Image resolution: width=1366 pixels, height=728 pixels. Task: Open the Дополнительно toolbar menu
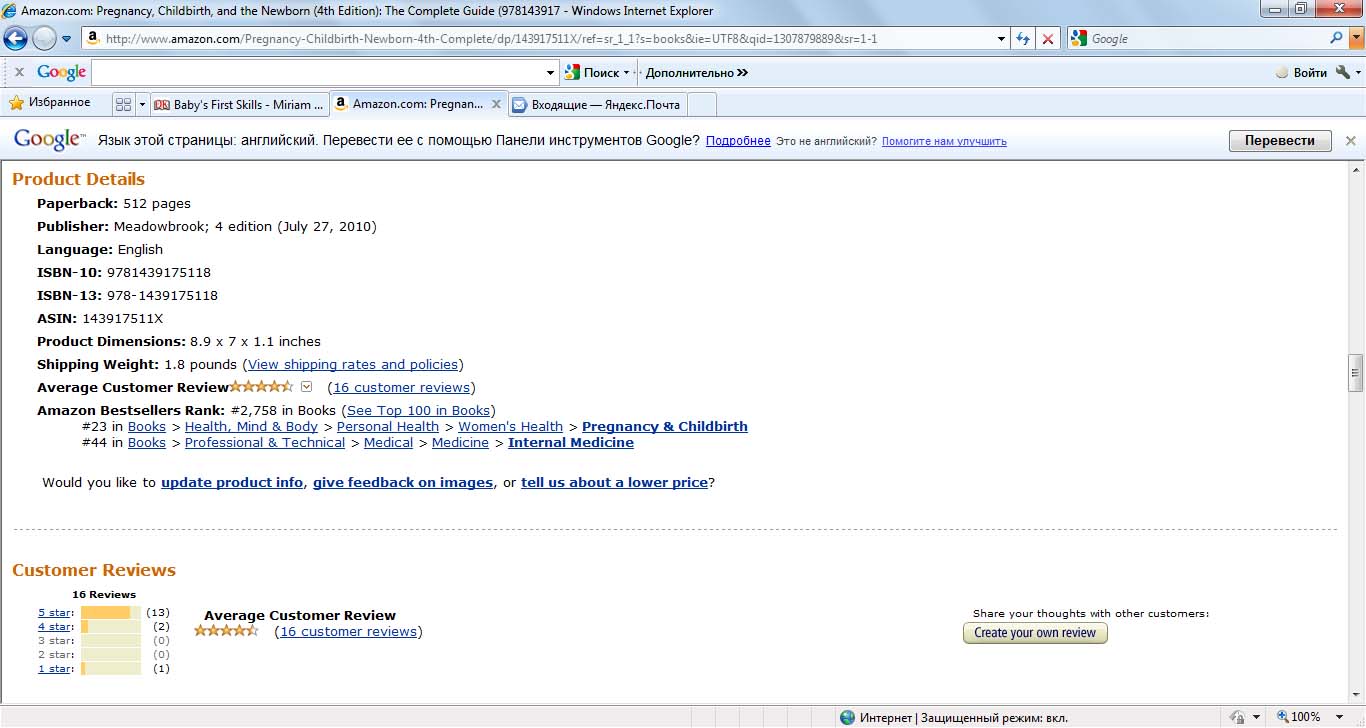point(697,72)
